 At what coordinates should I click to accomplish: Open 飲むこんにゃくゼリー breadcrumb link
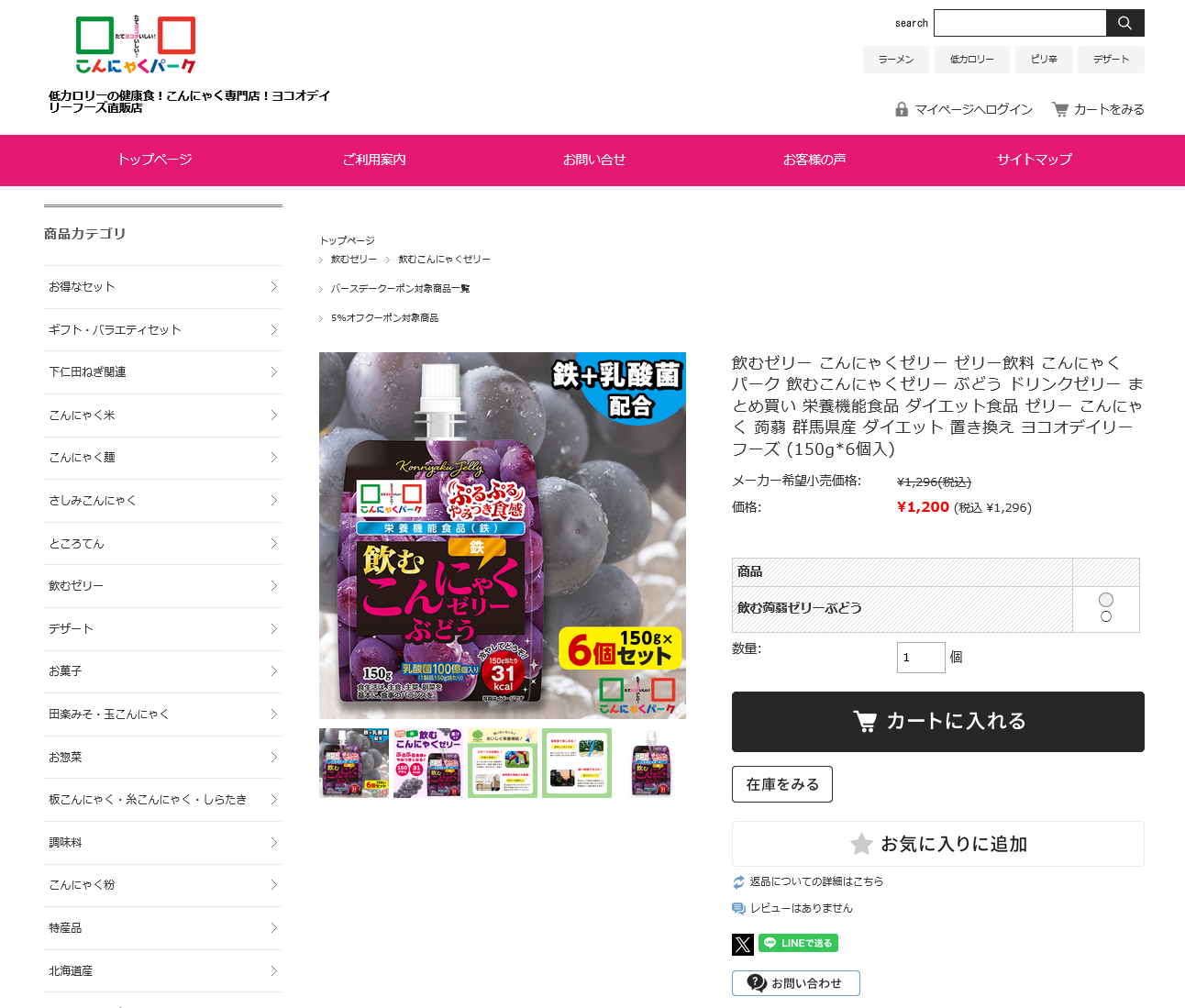(x=445, y=260)
